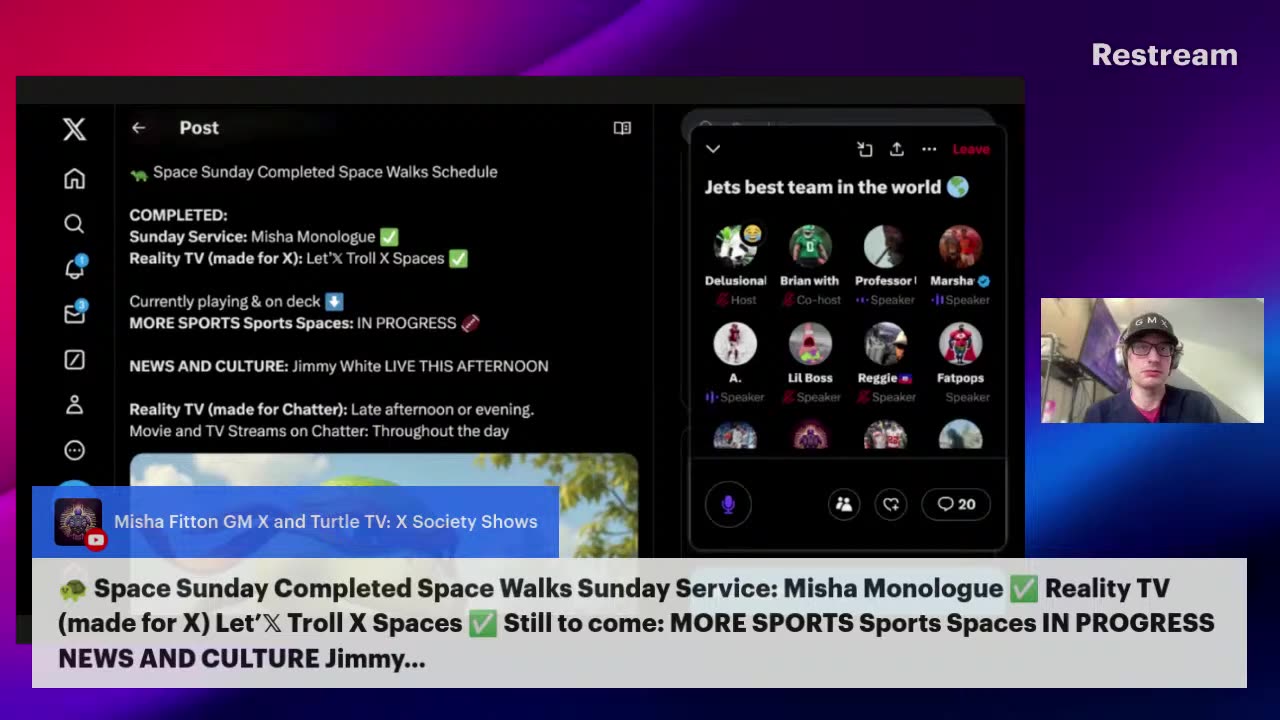Click 'MORE SPORTS Sports Spaces' line
Screen dimensions: 1280x720
[x=304, y=323]
